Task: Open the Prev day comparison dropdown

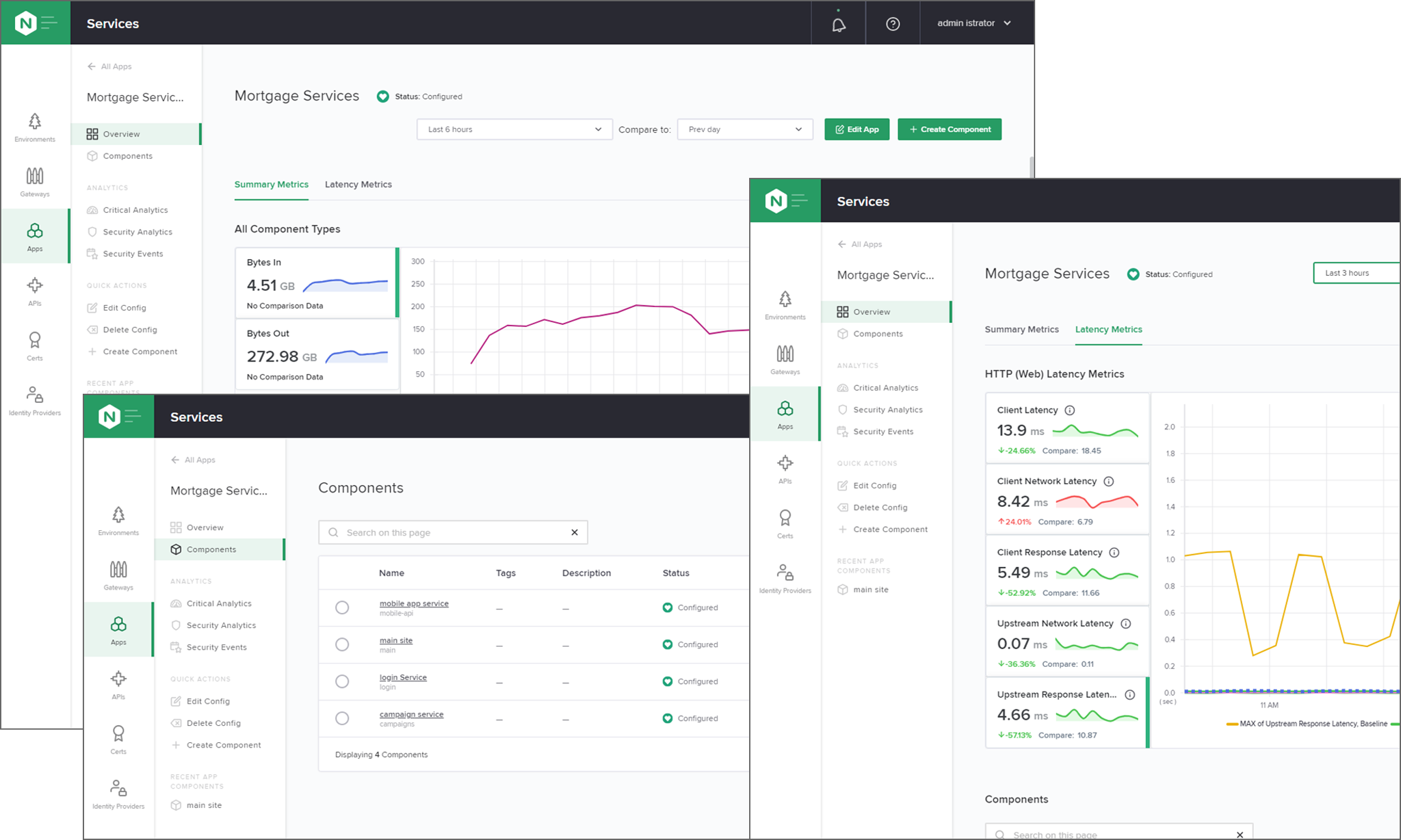Action: pyautogui.click(x=744, y=129)
